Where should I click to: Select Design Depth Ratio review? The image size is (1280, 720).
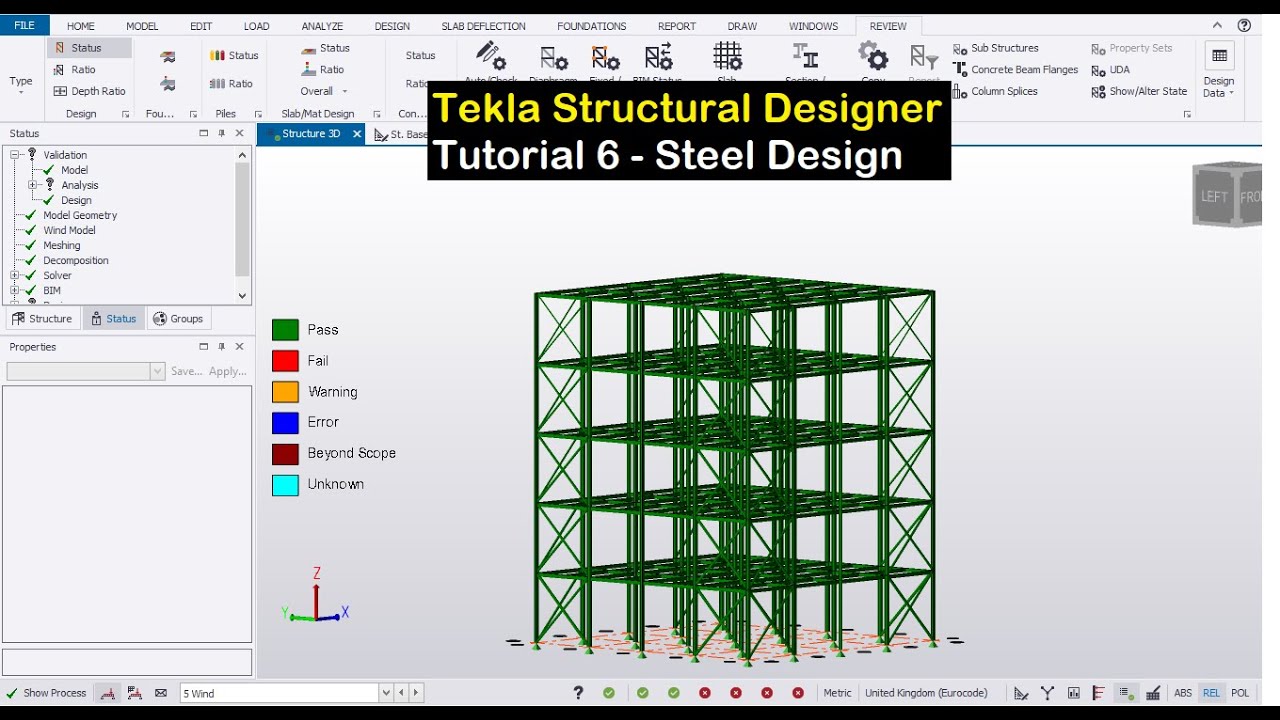pos(90,91)
